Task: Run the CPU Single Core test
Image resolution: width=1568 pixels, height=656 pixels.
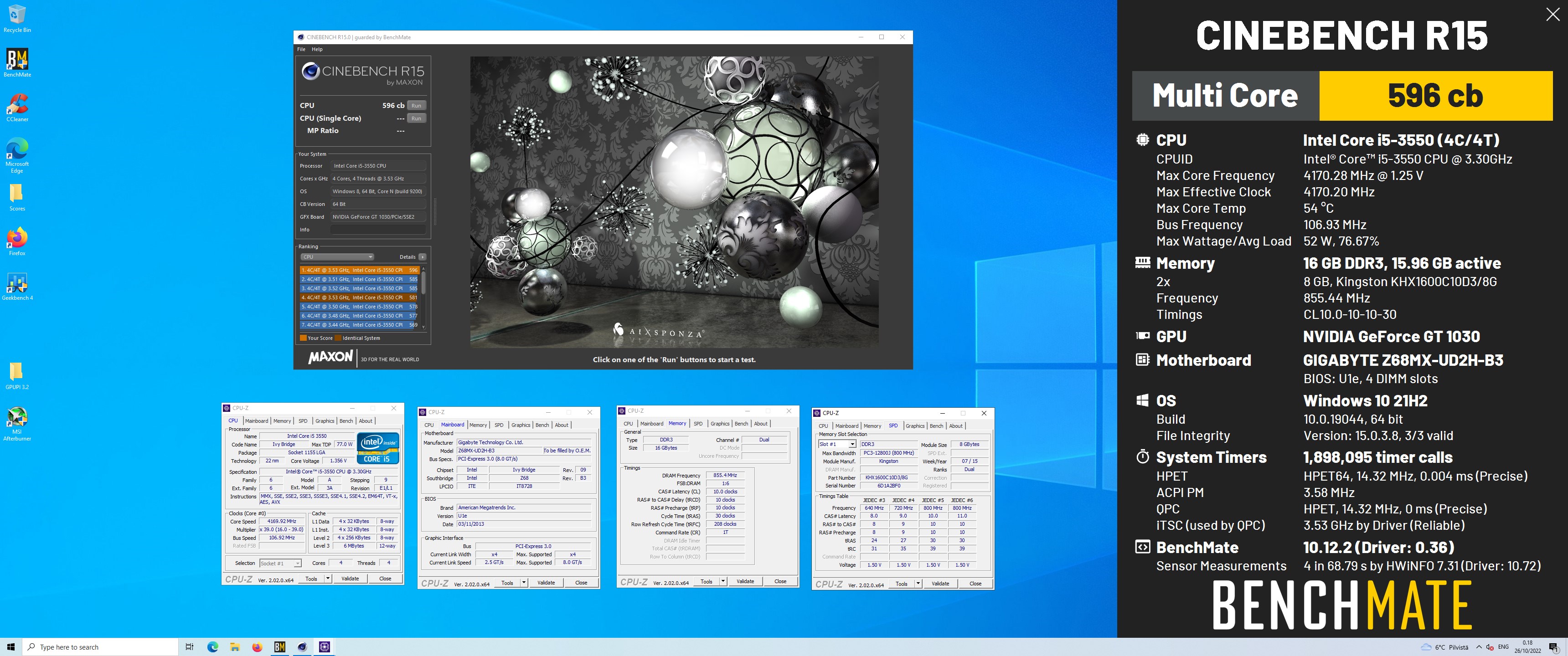Action: (416, 118)
